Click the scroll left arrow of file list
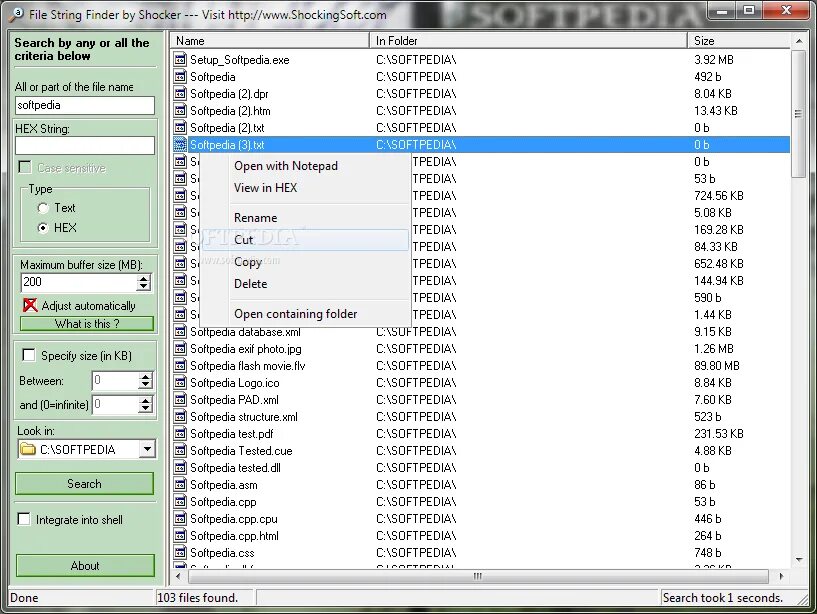The image size is (817, 614). 178,576
